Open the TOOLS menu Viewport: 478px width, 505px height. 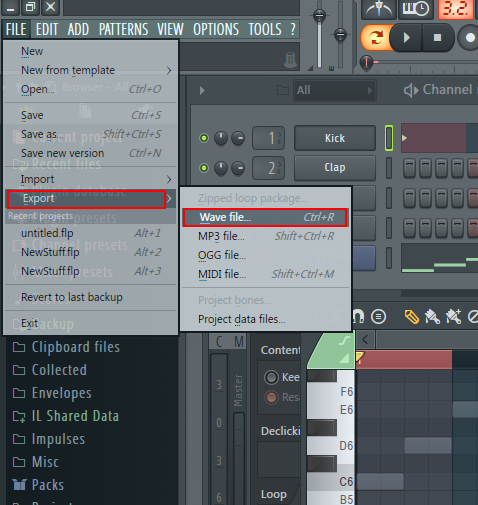tap(265, 29)
